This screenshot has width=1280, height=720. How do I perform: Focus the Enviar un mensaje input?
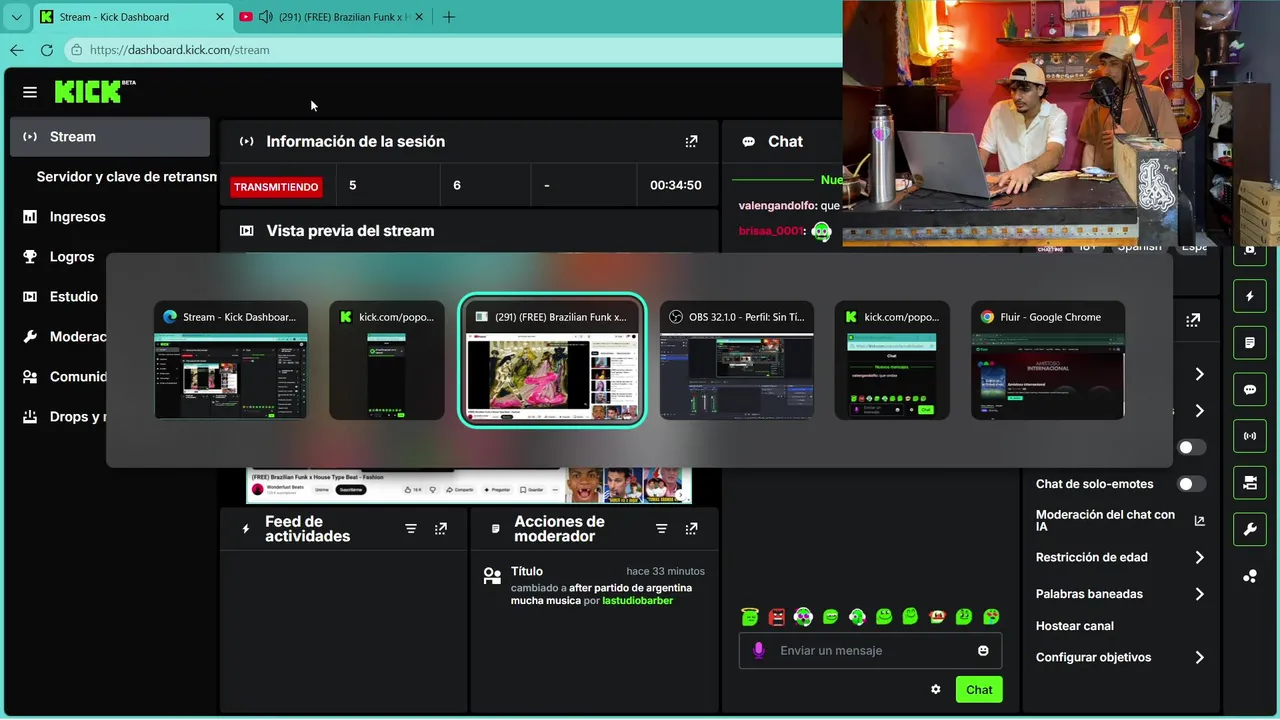click(870, 651)
